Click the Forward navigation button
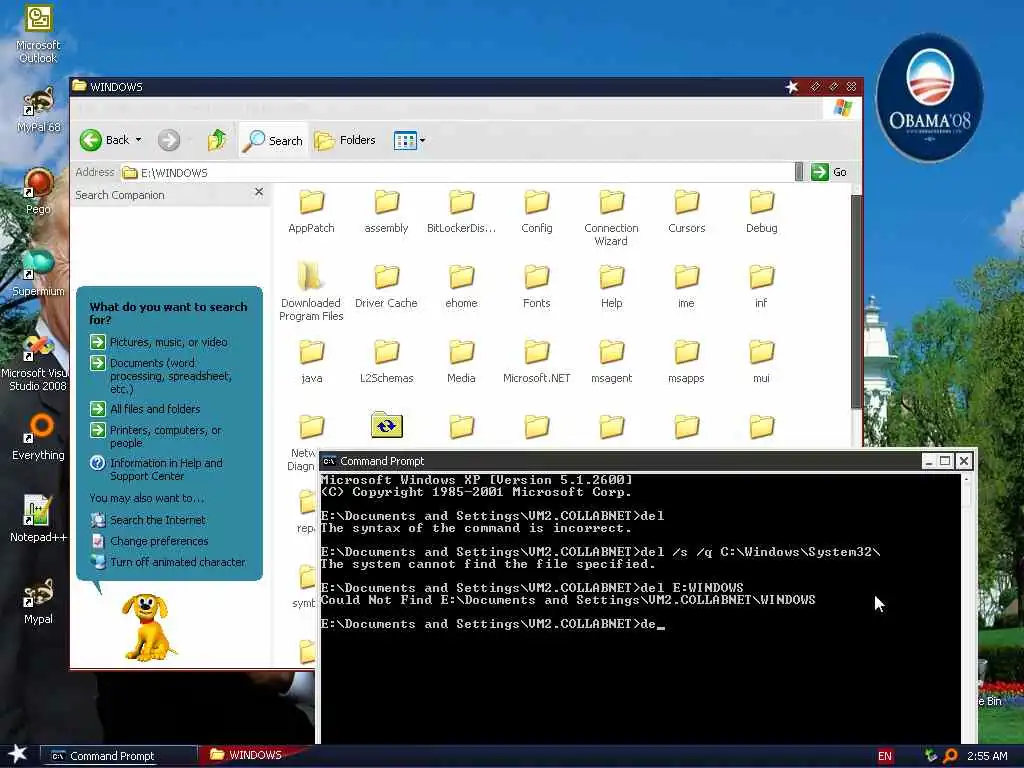 pos(168,140)
